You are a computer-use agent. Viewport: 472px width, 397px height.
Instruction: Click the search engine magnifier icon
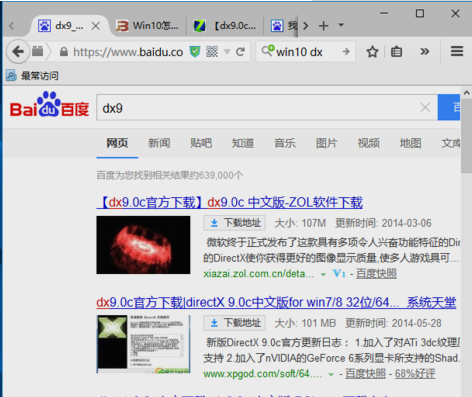(x=268, y=51)
